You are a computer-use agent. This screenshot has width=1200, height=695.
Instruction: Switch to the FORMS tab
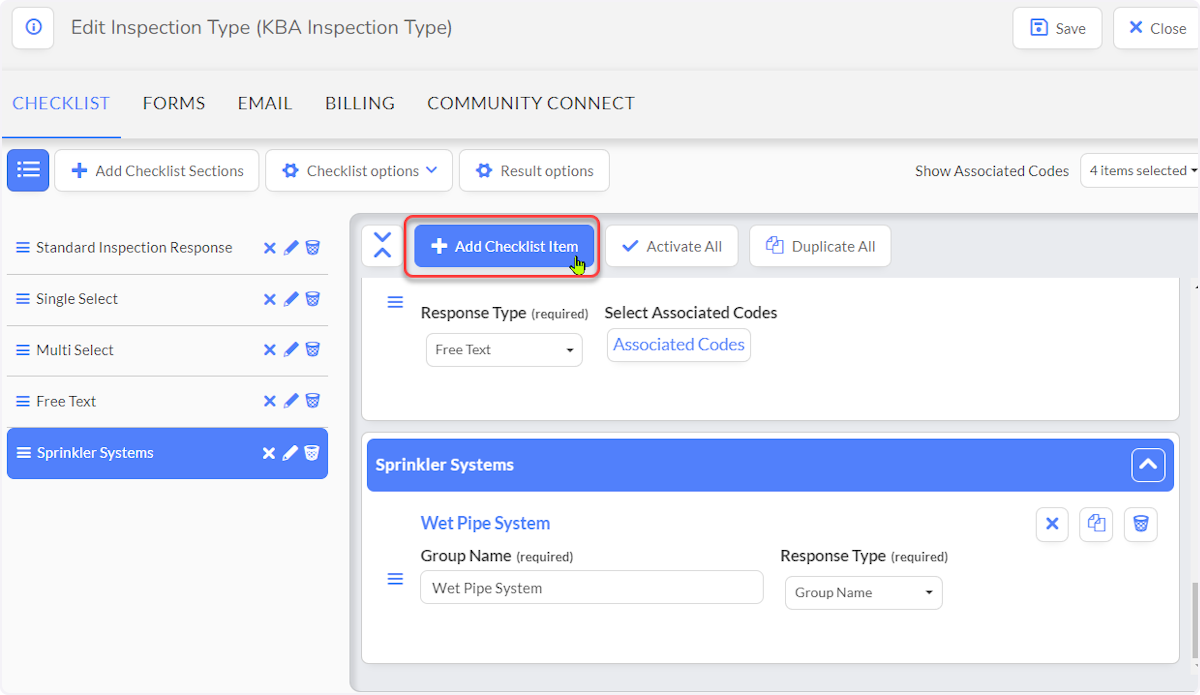point(174,103)
